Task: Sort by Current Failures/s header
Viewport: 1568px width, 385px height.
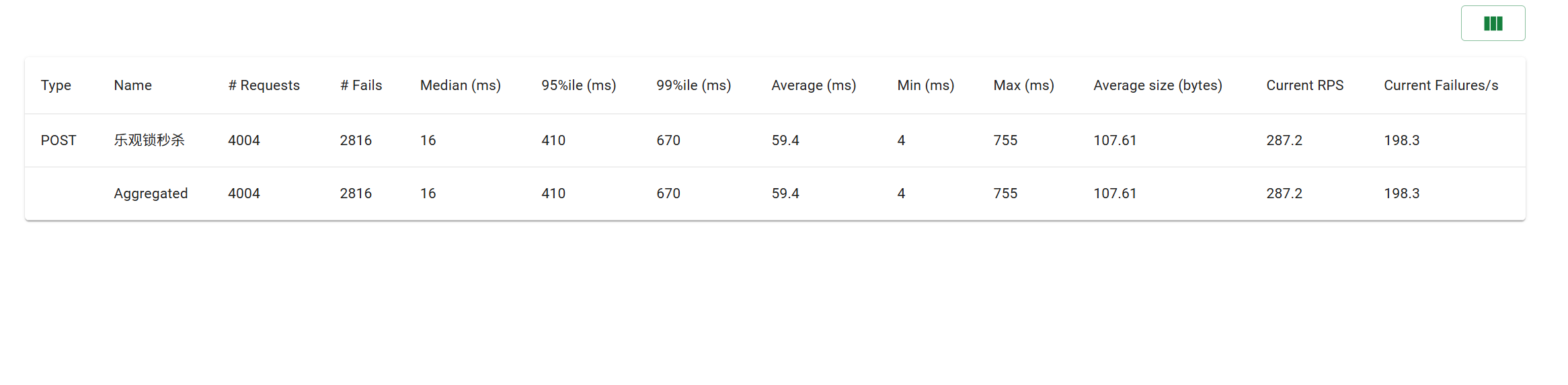Action: pyautogui.click(x=1441, y=85)
